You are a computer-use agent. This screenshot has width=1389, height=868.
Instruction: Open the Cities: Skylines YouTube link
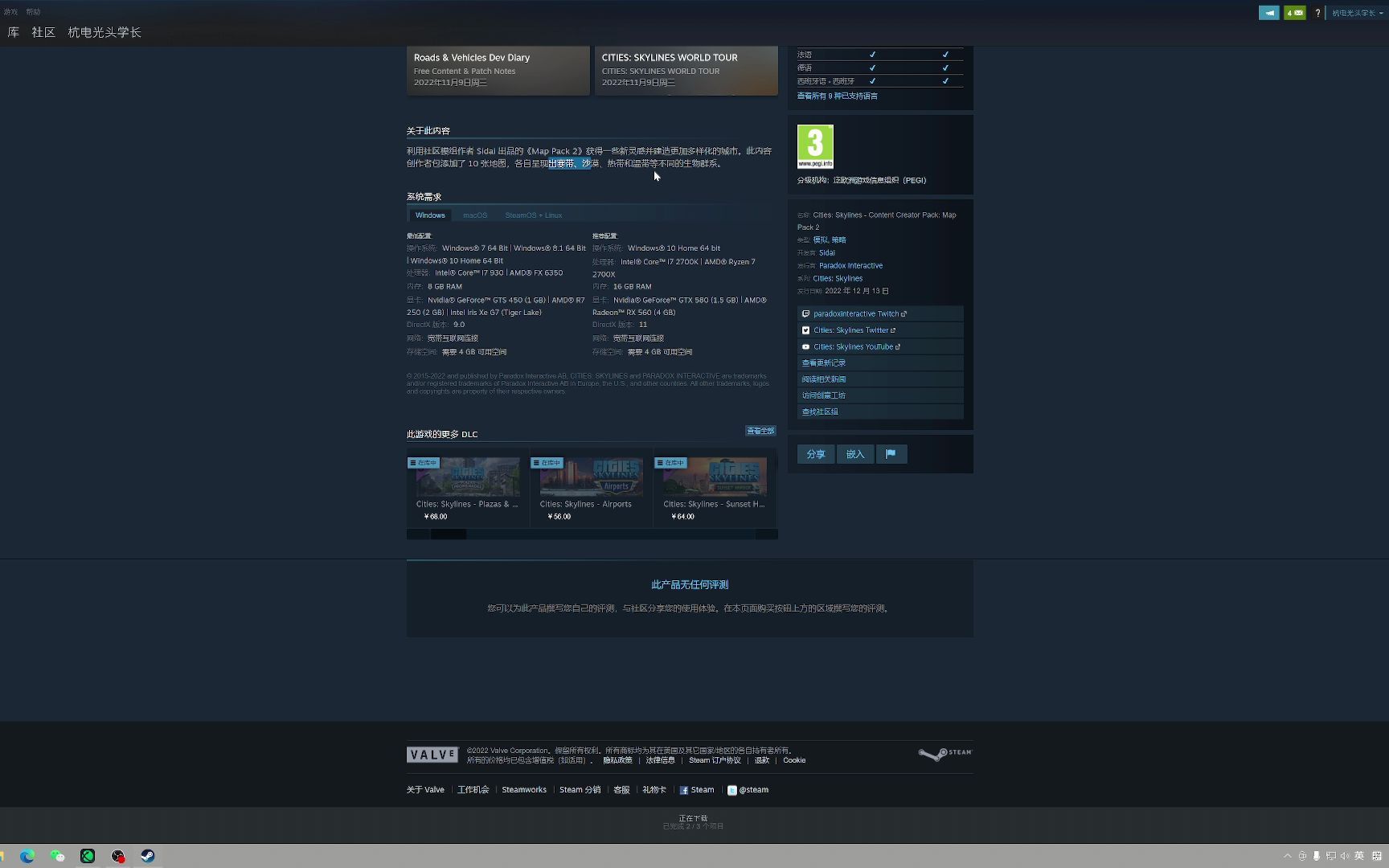click(880, 346)
